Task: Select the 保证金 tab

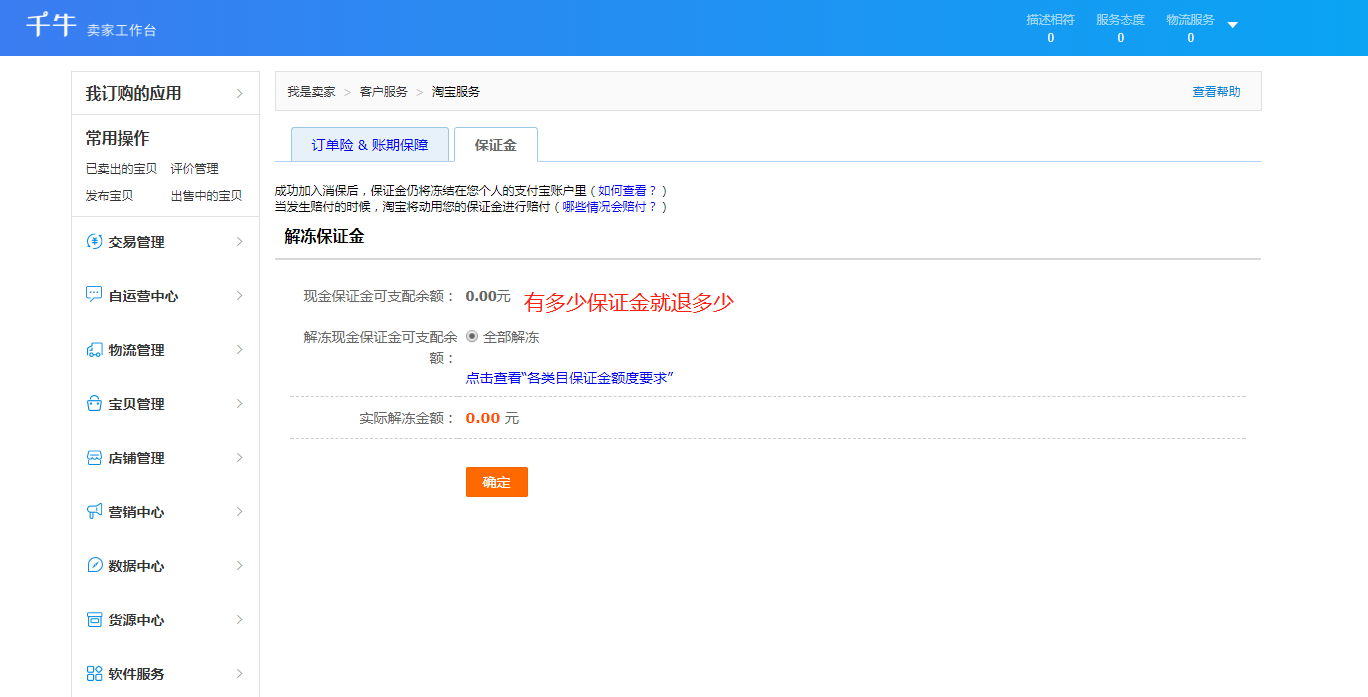Action: click(x=496, y=145)
